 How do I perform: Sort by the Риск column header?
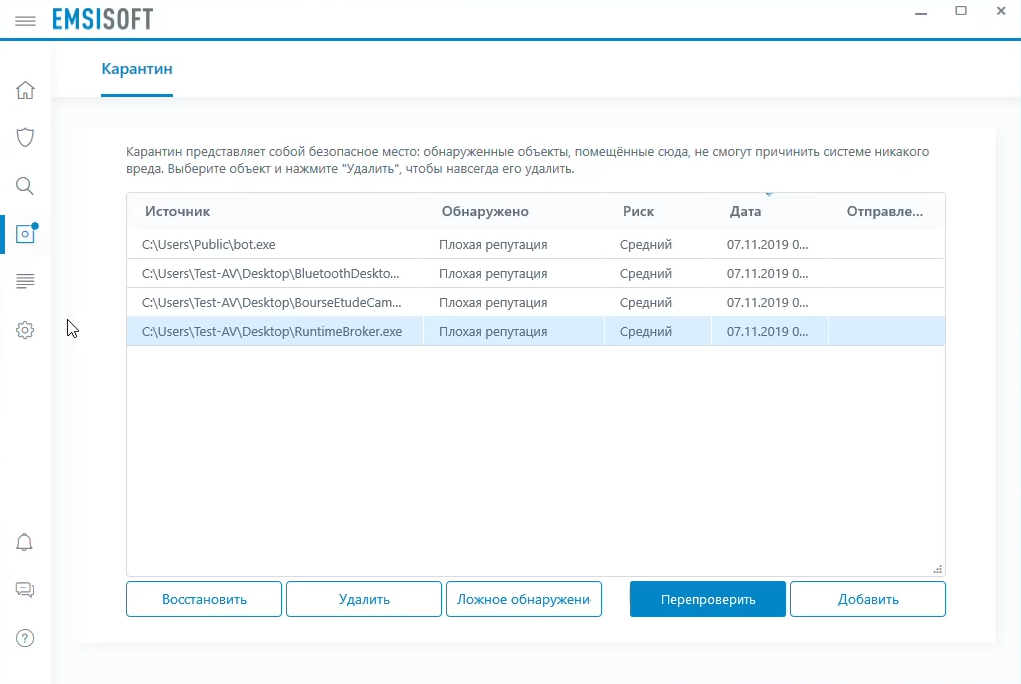[638, 211]
